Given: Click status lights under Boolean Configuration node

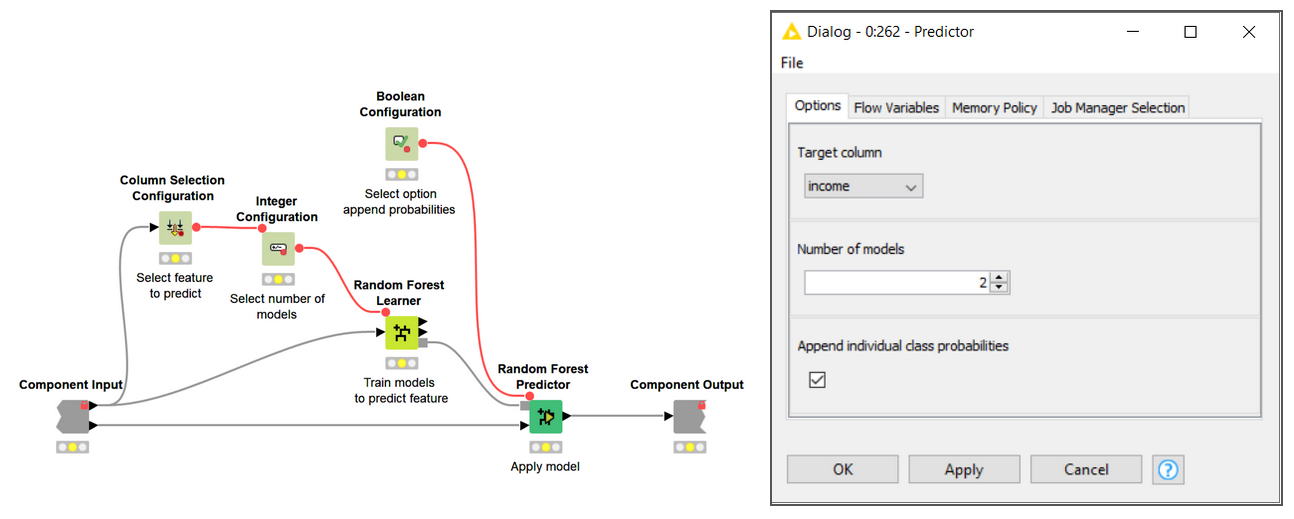Looking at the screenshot, I should coord(401,174).
